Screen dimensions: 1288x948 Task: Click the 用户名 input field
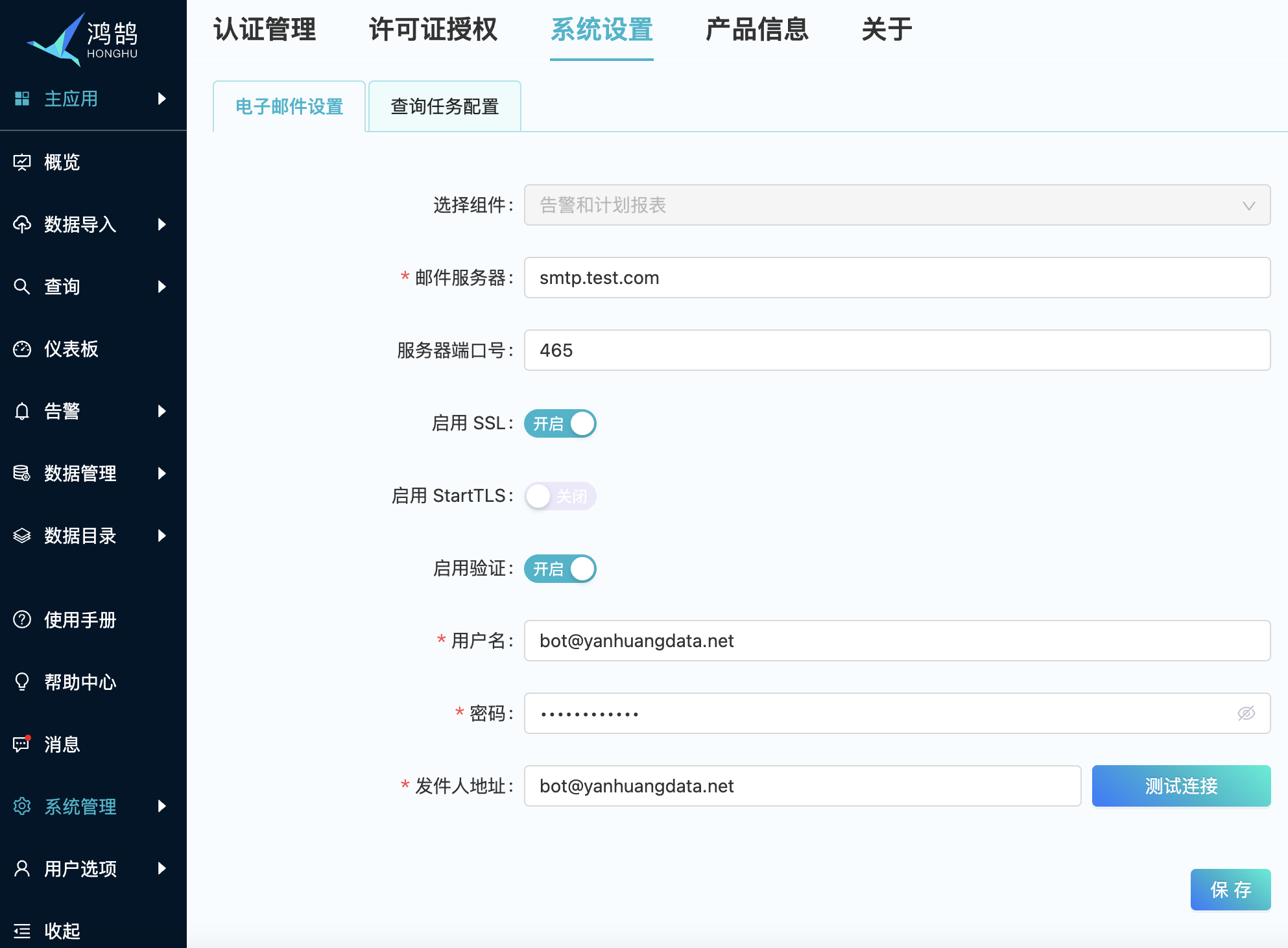pos(897,641)
